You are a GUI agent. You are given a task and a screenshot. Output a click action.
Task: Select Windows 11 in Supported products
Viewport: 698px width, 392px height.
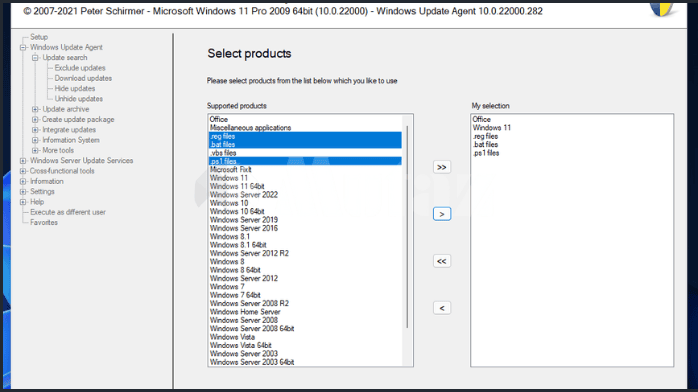(305, 178)
